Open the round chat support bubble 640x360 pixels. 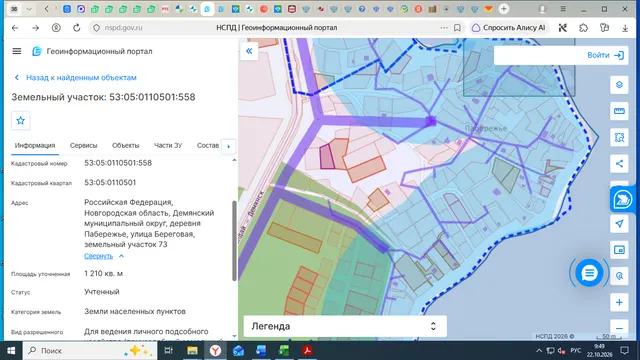[x=589, y=273]
